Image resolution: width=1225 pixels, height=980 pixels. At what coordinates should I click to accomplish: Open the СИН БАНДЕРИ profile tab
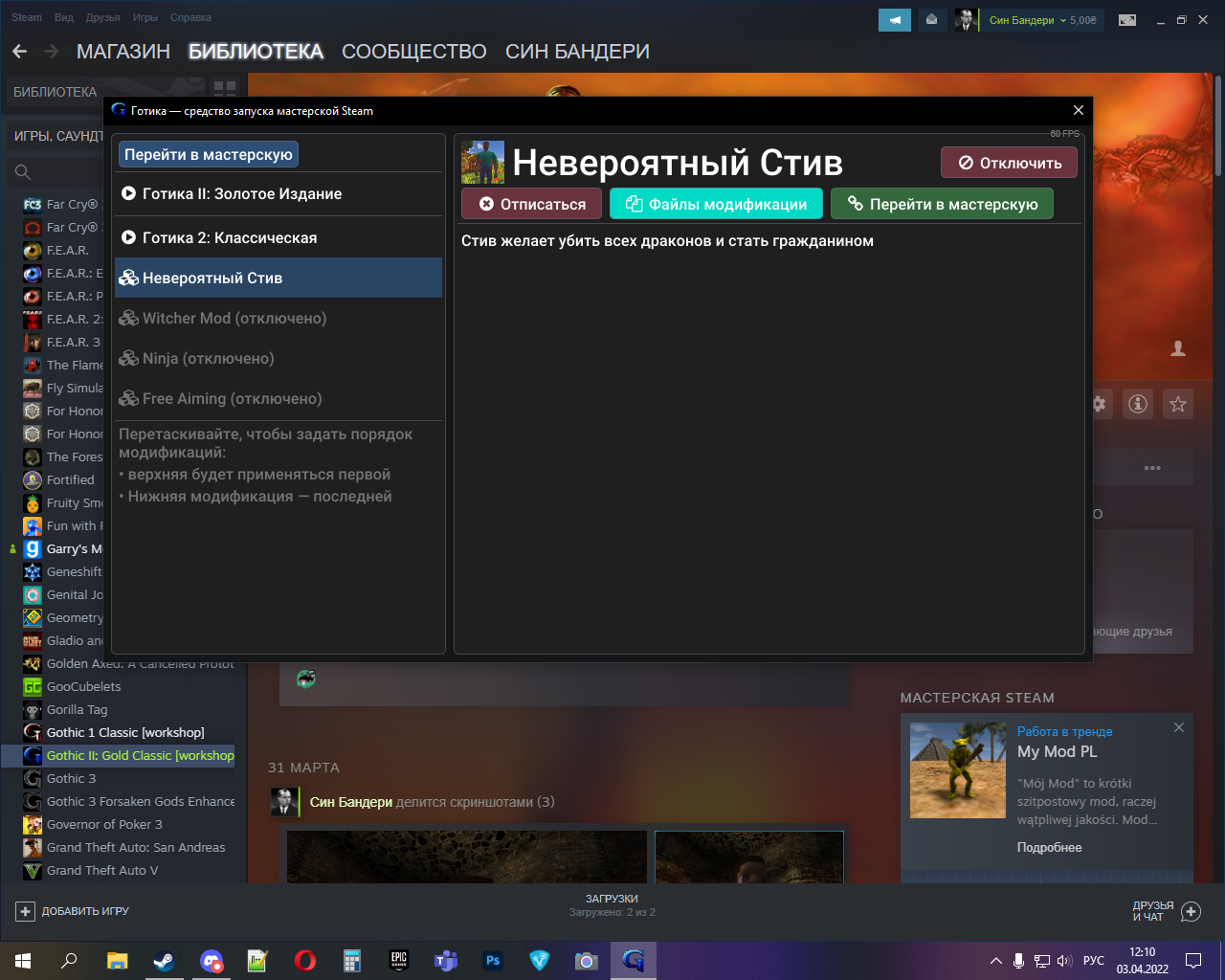click(x=577, y=52)
